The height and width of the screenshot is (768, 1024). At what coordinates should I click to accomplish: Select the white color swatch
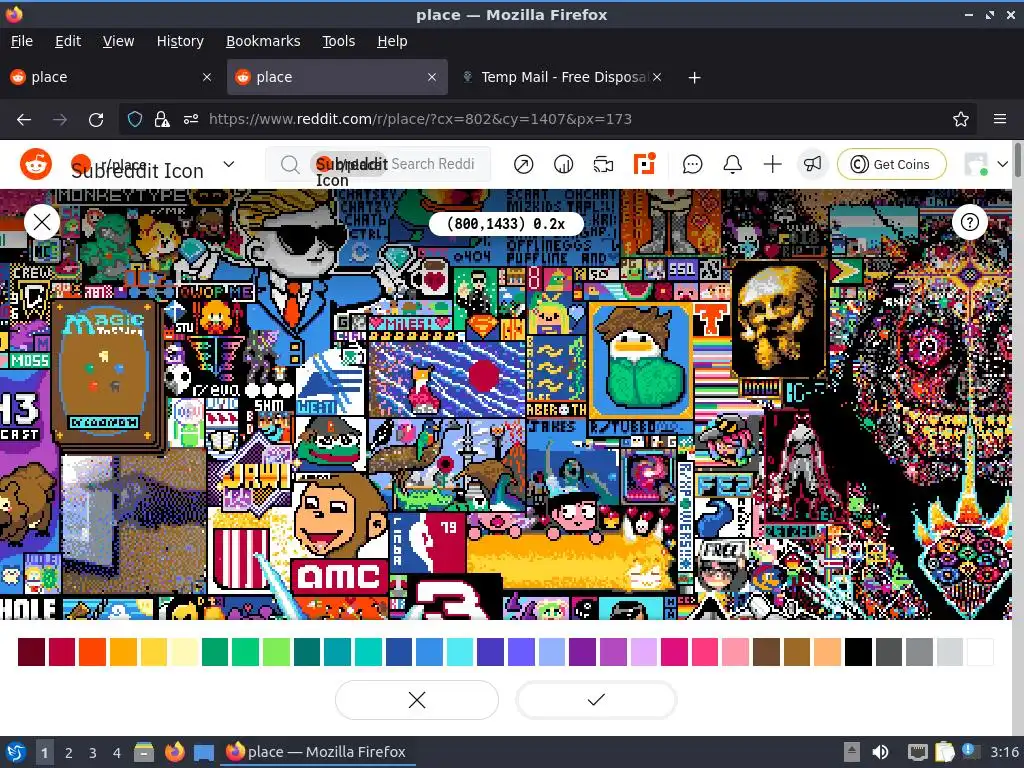[980, 652]
